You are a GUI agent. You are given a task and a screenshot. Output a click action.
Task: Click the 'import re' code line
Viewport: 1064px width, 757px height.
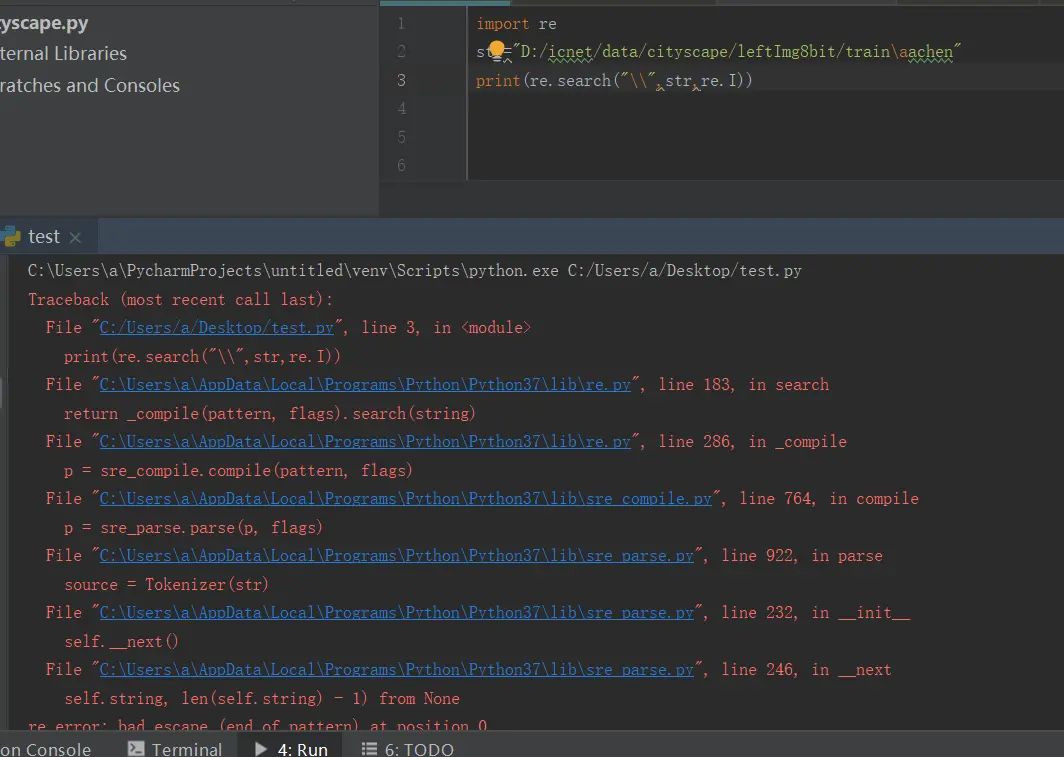pos(516,24)
